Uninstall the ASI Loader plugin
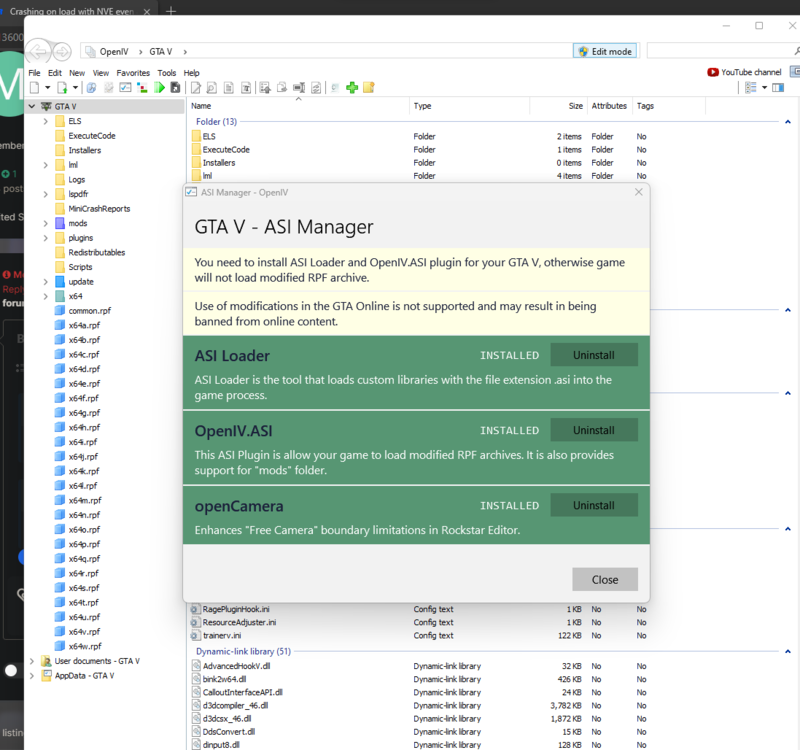The height and width of the screenshot is (750, 800). click(594, 354)
